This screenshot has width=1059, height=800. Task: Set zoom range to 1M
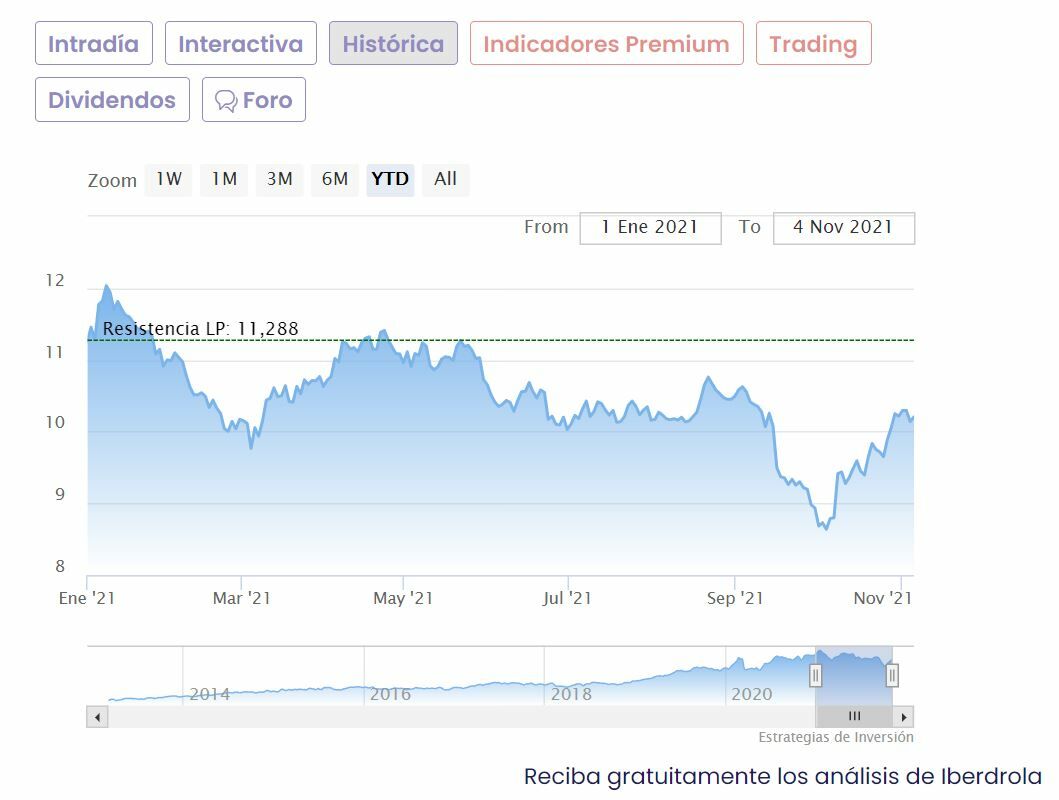tap(224, 179)
